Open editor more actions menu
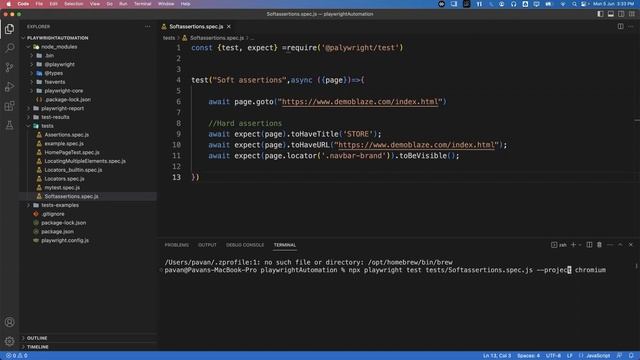Viewport: 640px width, 360px height. (631, 27)
